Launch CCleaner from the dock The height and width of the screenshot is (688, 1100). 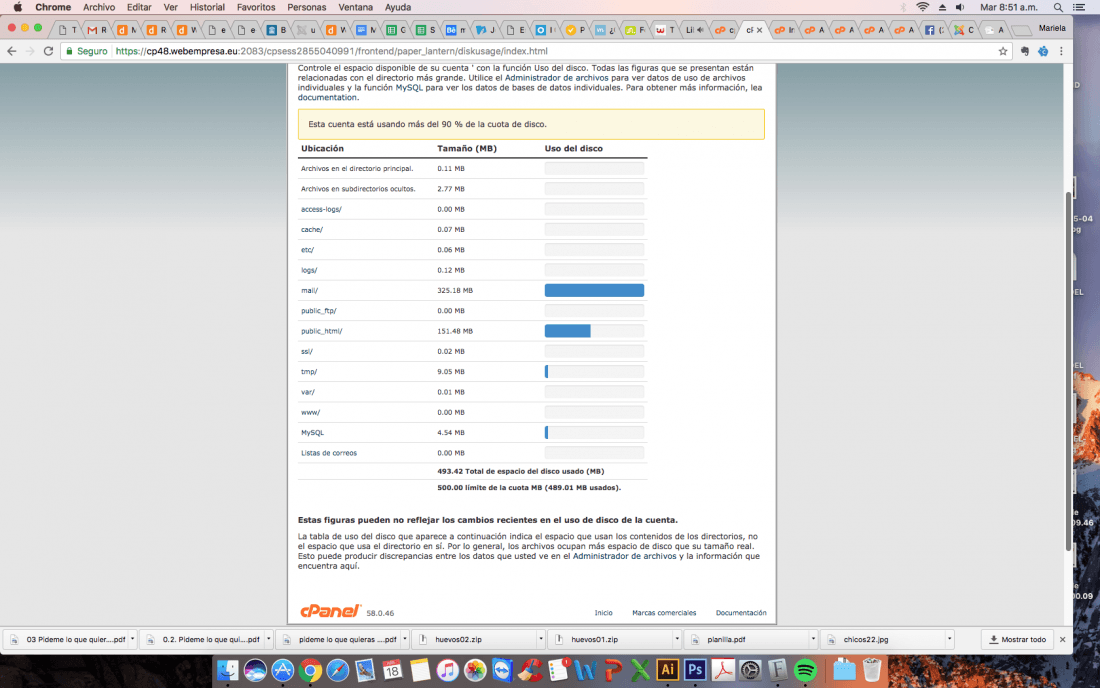tap(530, 670)
